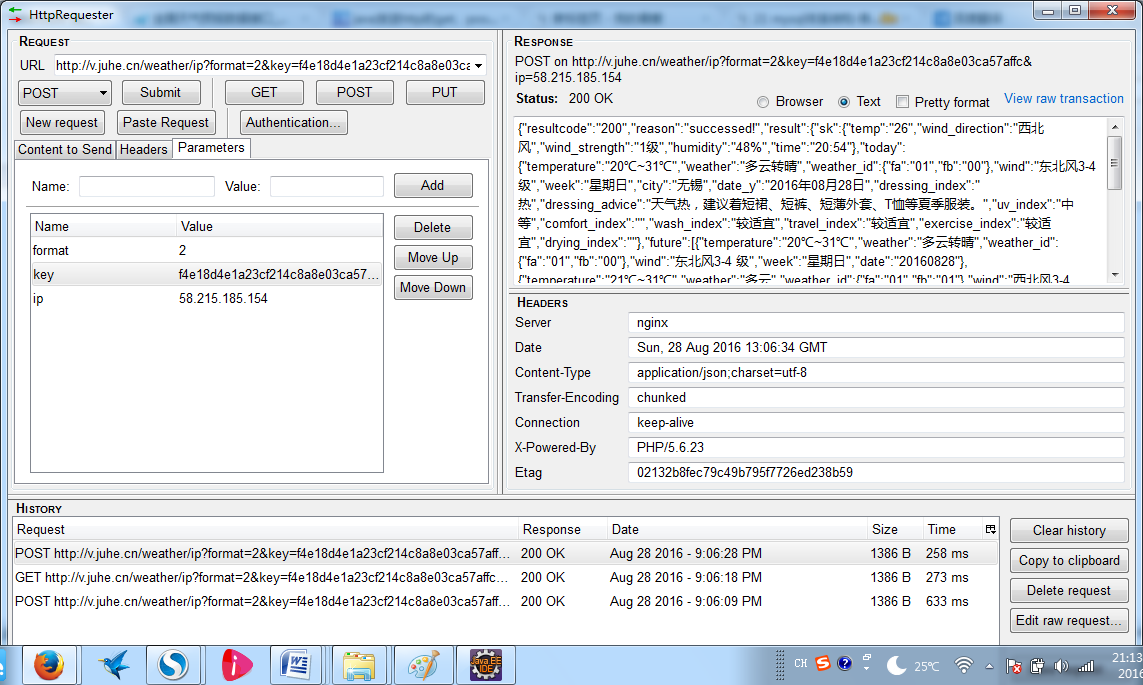Select the 9:06:28 PM POST history entry

(x=505, y=553)
